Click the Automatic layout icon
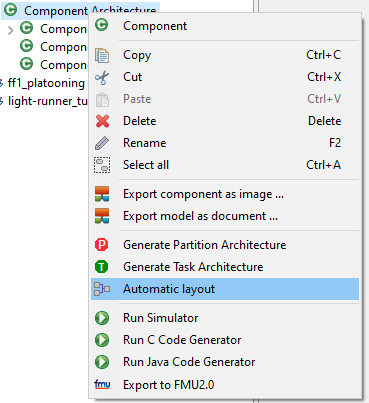This screenshot has width=369, height=403. (x=102, y=289)
